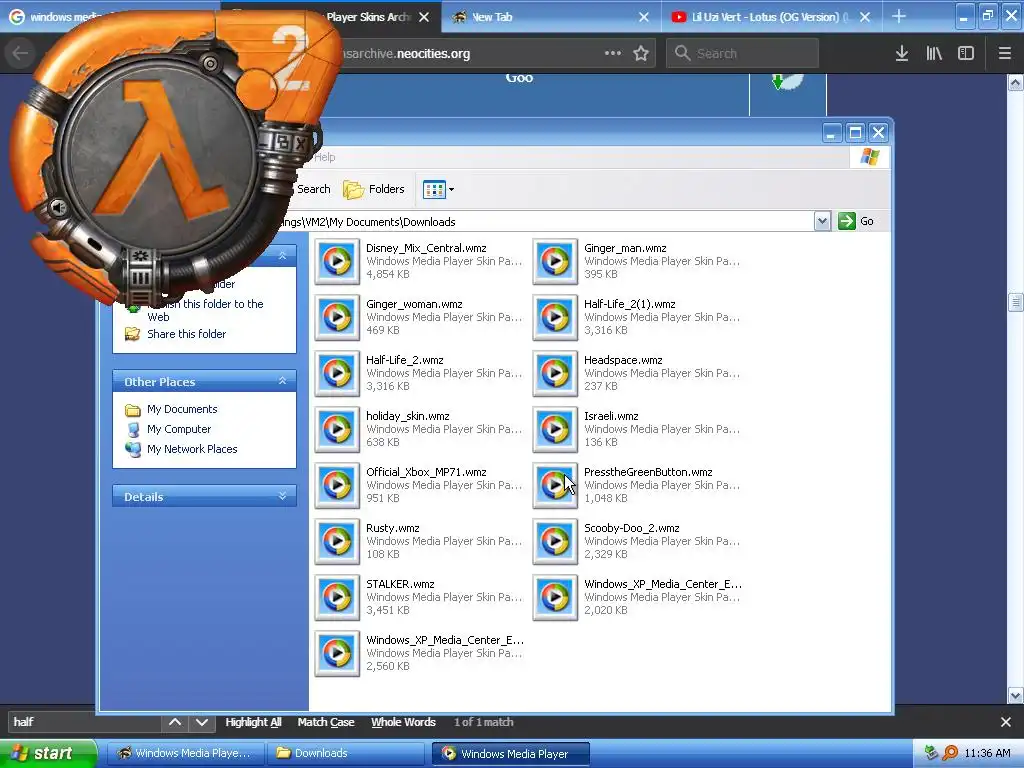Open the Firefox hamburger menu
1024x768 pixels.
tap(1004, 54)
